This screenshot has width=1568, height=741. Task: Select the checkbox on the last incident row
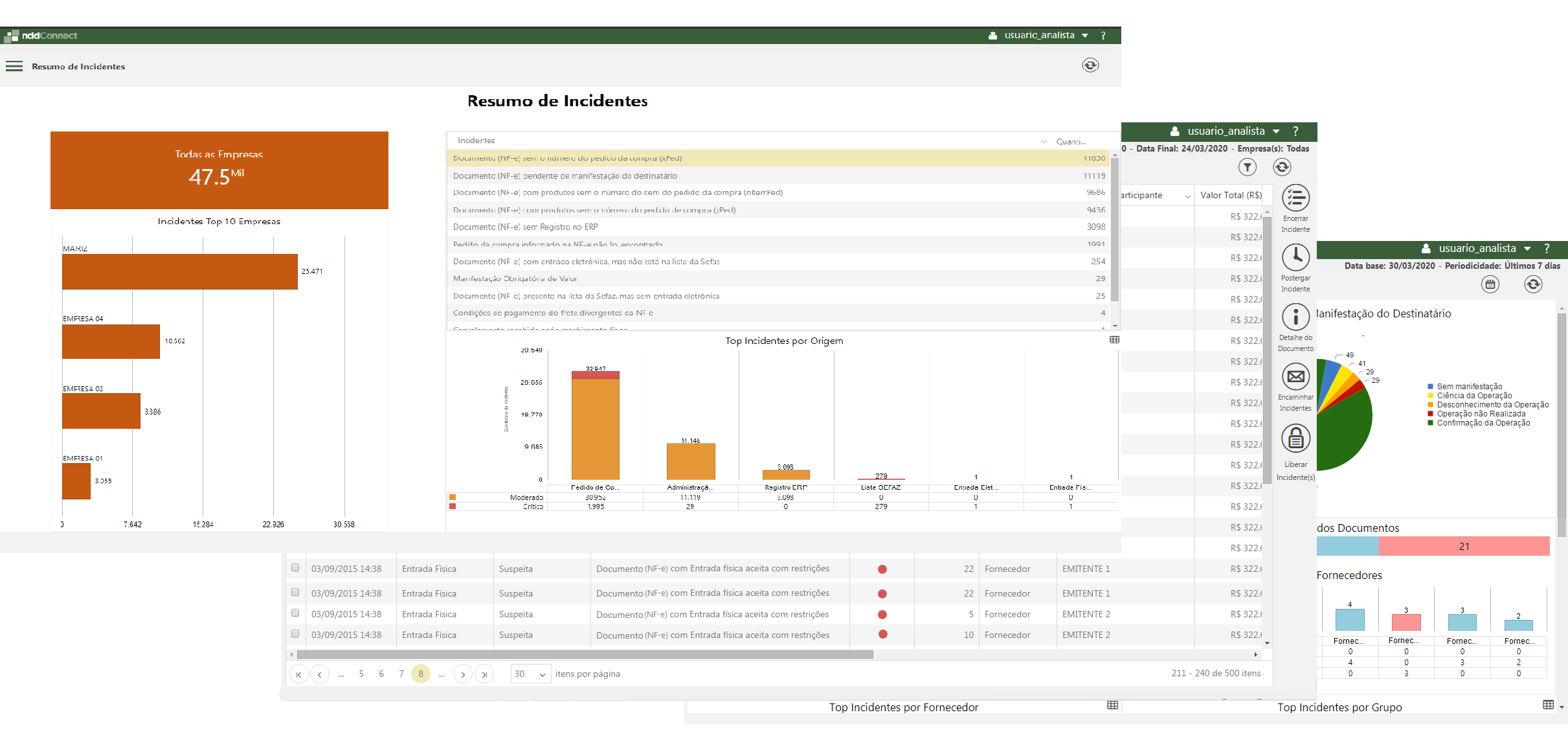(x=295, y=634)
